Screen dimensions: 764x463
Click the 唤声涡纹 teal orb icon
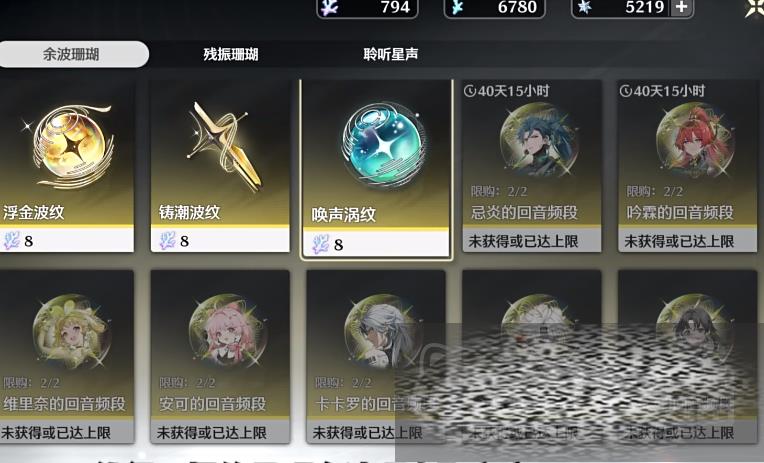383,145
